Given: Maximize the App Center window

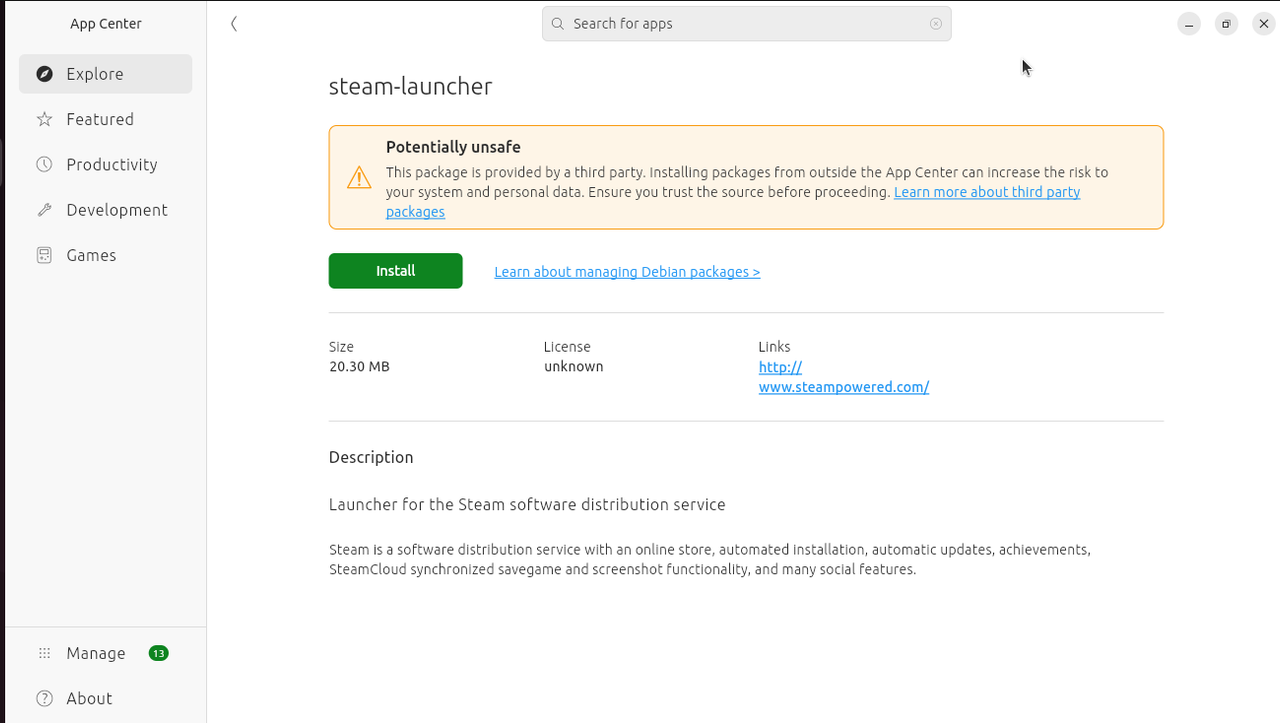Looking at the screenshot, I should tap(1227, 24).
